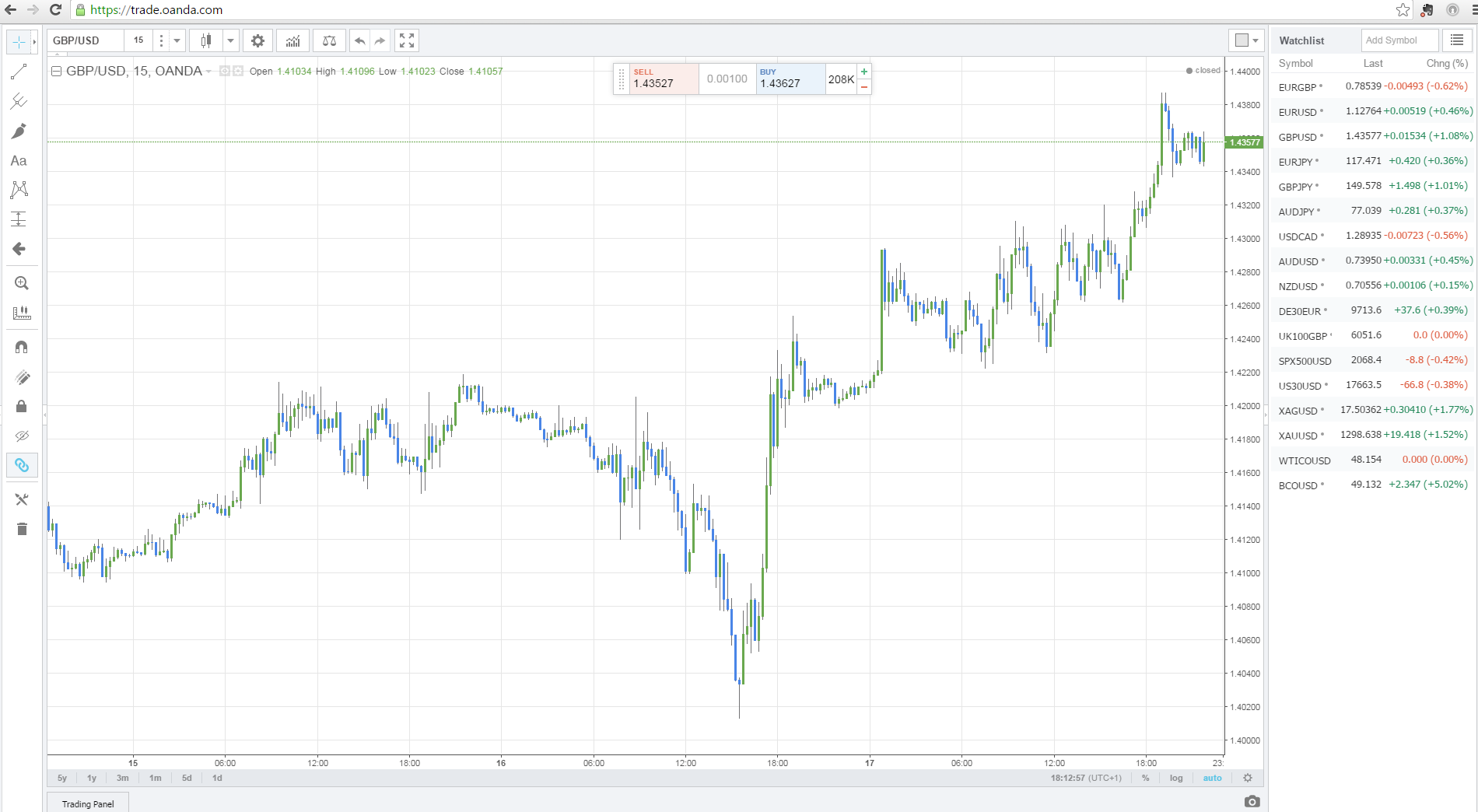Screen dimensions: 1478x812
Task: Select the 5y time range
Action: click(x=62, y=778)
